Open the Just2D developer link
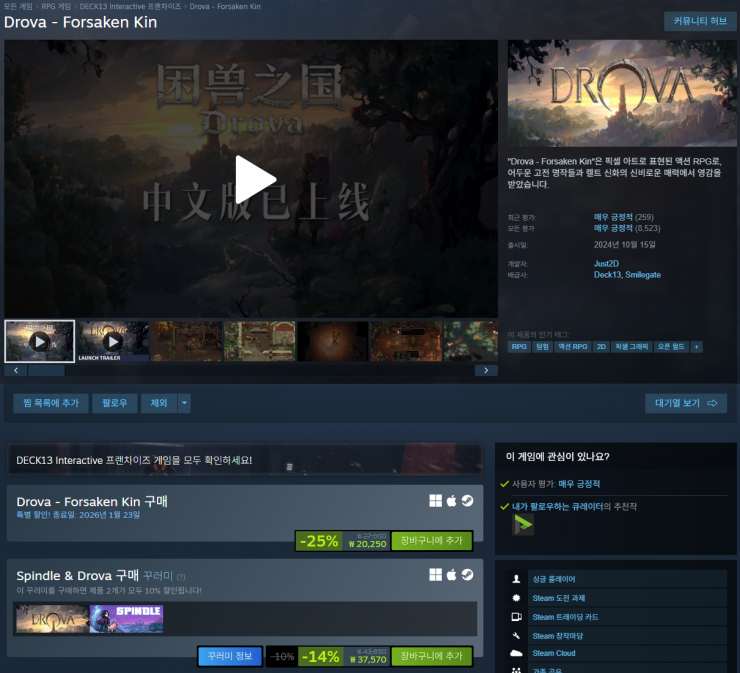Image resolution: width=740 pixels, height=673 pixels. coord(607,264)
